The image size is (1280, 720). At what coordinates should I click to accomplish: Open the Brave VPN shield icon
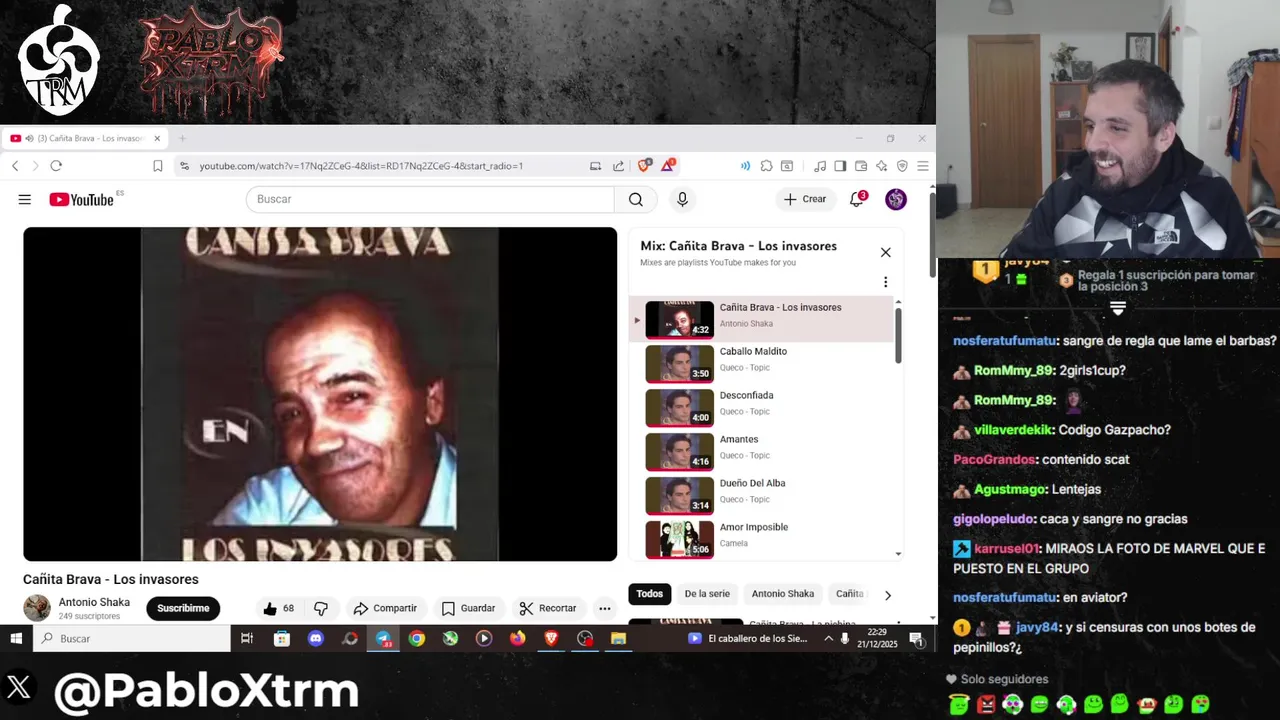coord(902,166)
